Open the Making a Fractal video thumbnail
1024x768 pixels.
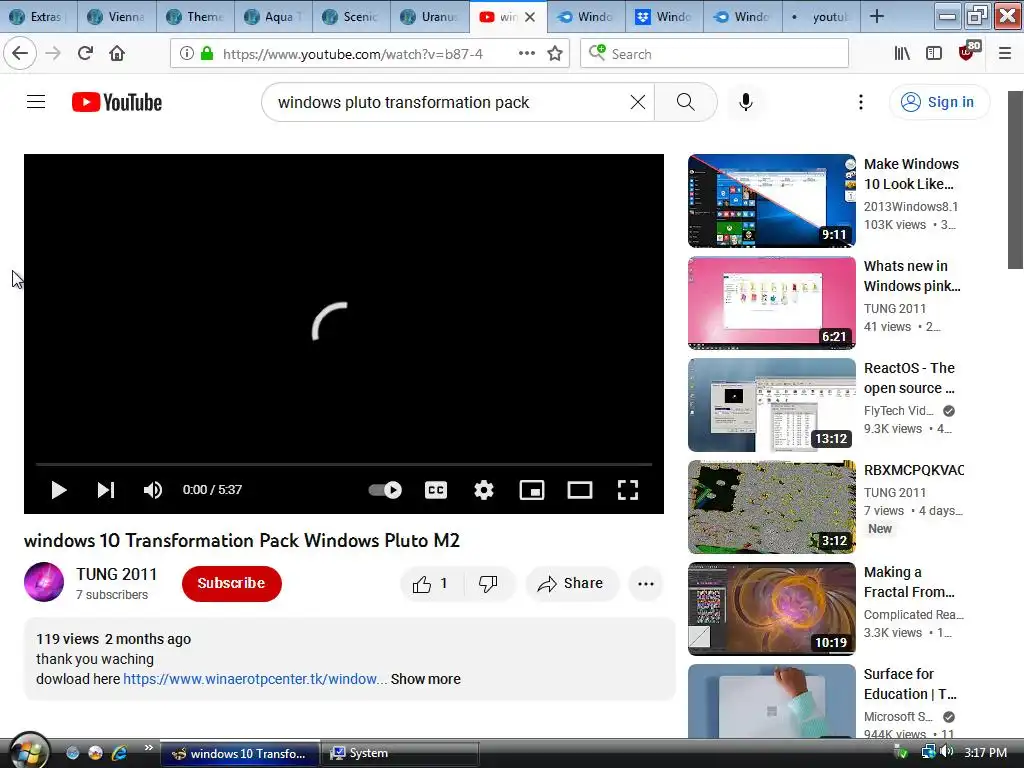point(771,609)
